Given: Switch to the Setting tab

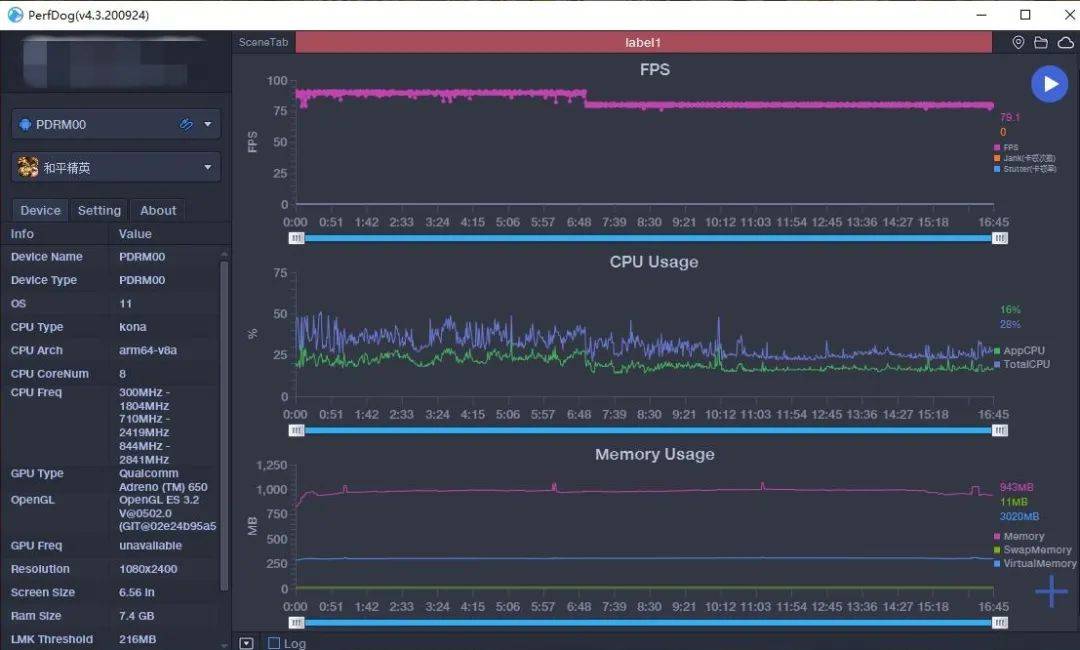Looking at the screenshot, I should 99,210.
